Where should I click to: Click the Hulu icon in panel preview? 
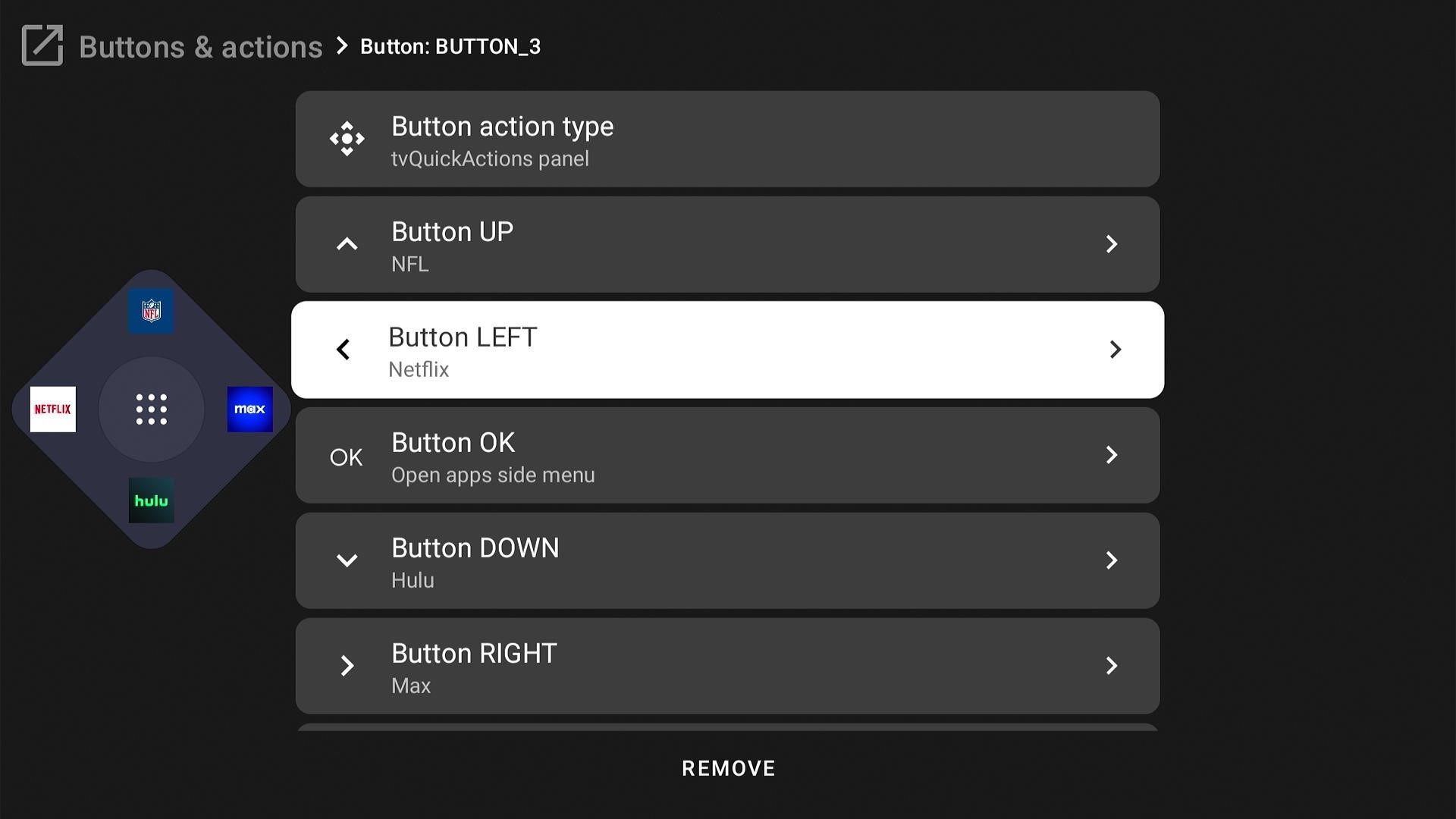click(x=151, y=500)
